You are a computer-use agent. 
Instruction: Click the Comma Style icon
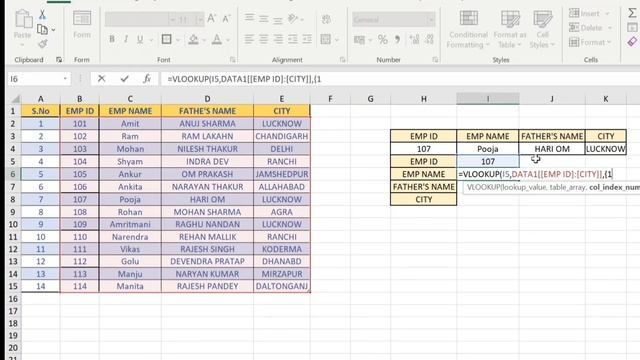pyautogui.click(x=397, y=40)
